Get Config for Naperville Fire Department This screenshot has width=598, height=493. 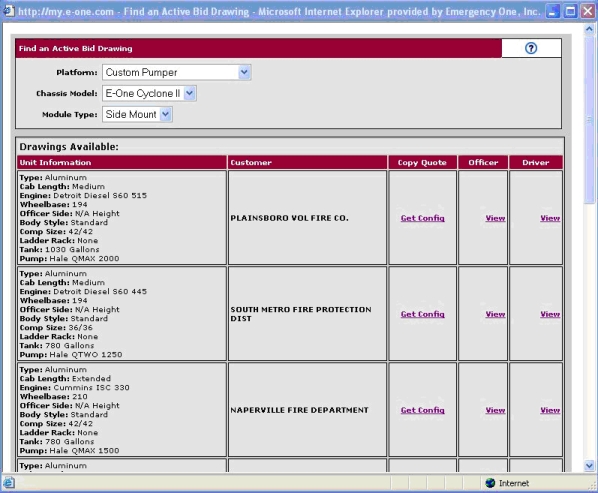click(x=423, y=410)
